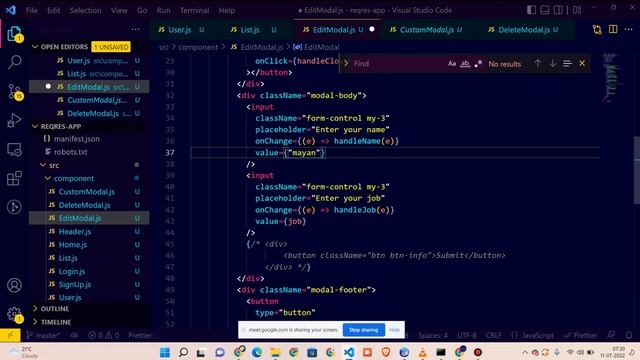Collapse the Open Editors section
Image resolution: width=640 pixels, height=360 pixels.
pyautogui.click(x=35, y=47)
